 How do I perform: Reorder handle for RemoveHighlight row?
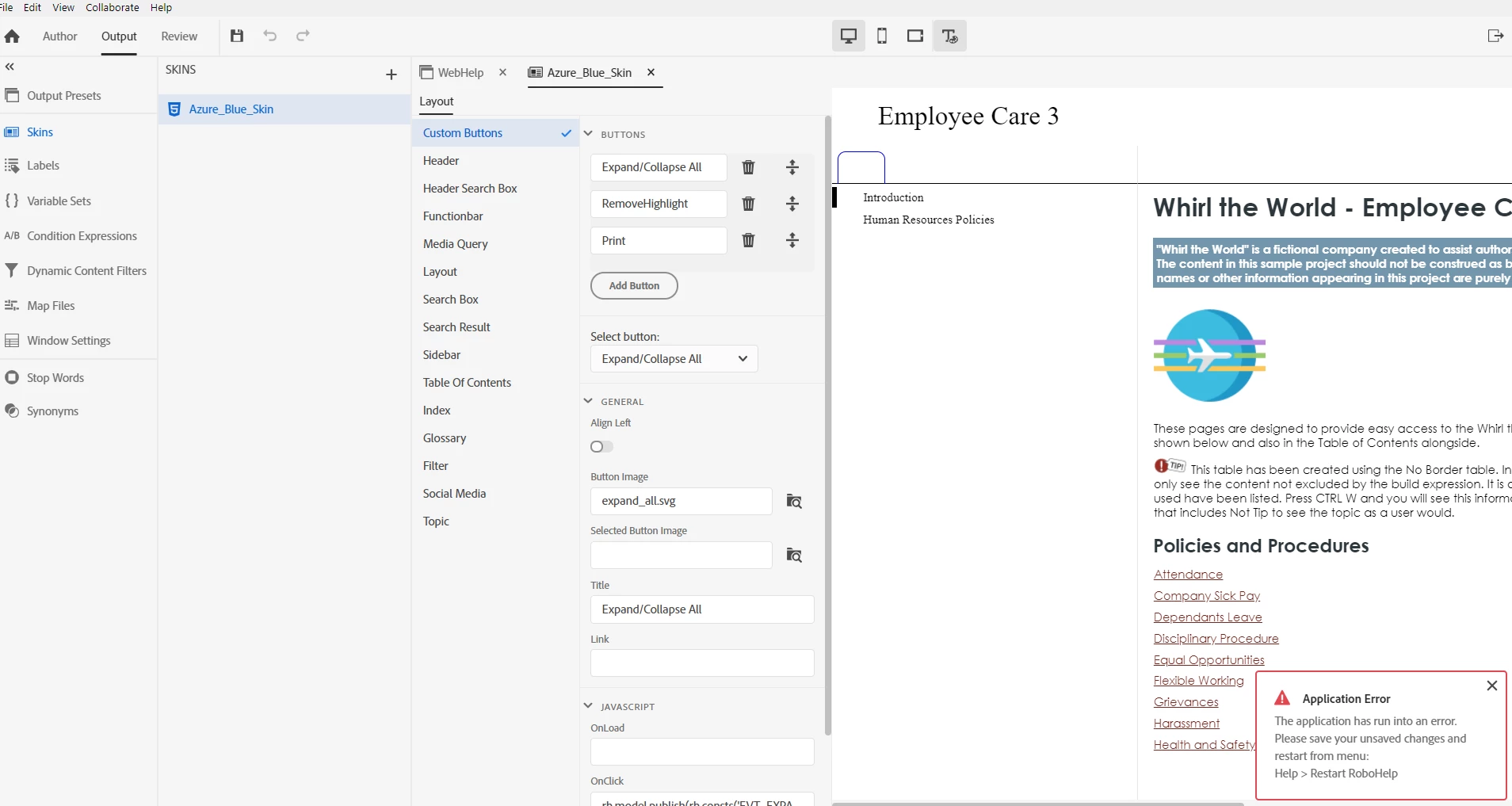792,204
